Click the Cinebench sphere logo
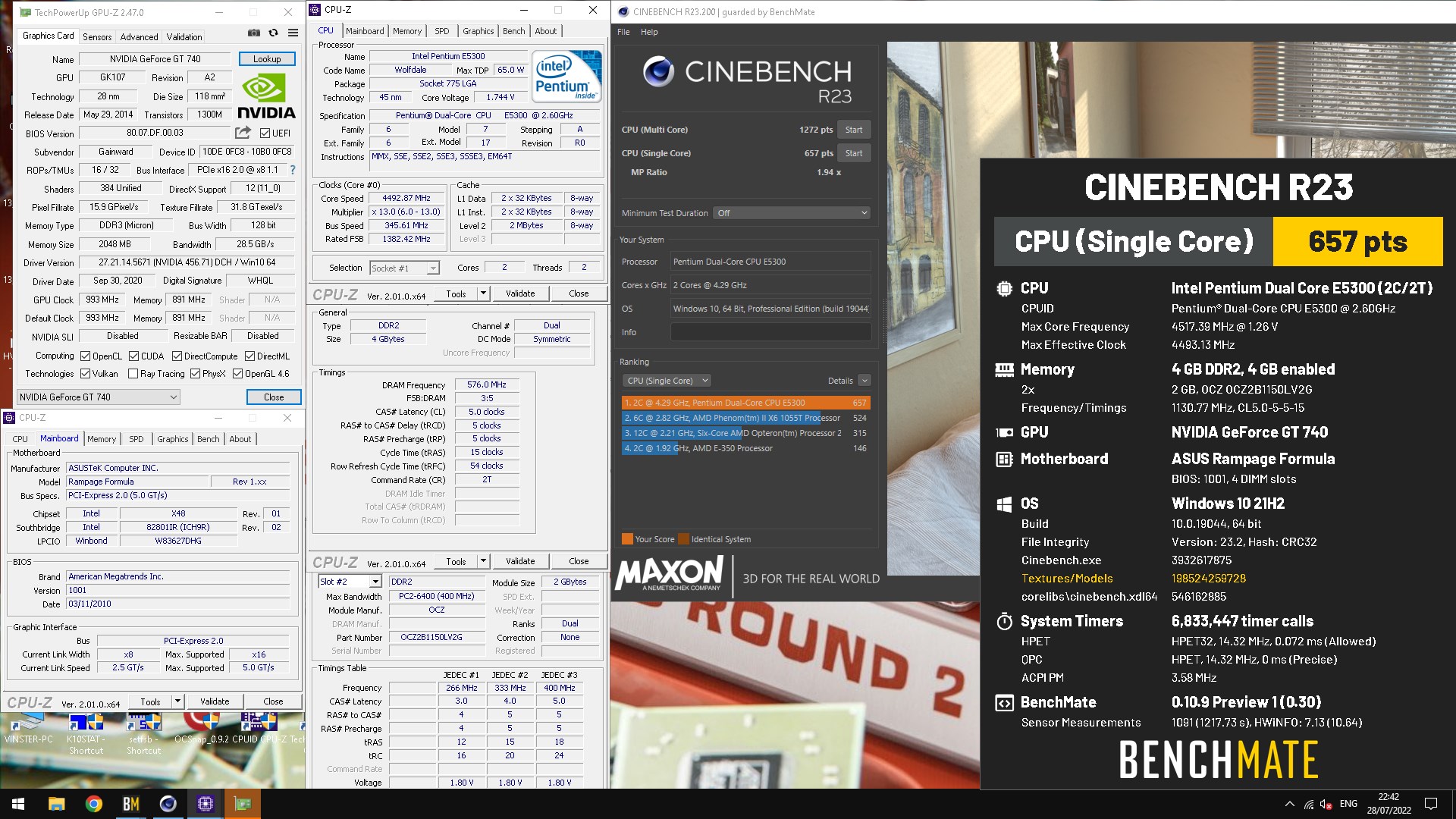 click(658, 71)
